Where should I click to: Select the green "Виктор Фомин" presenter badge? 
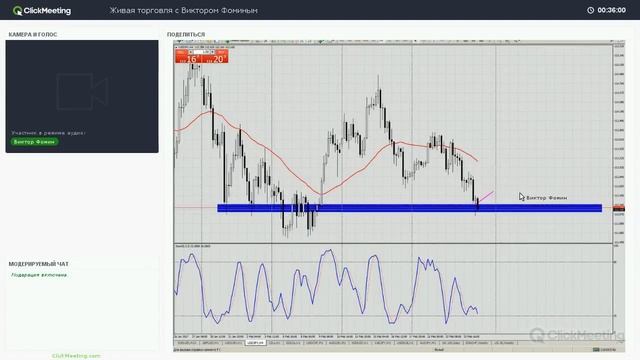coord(34,142)
